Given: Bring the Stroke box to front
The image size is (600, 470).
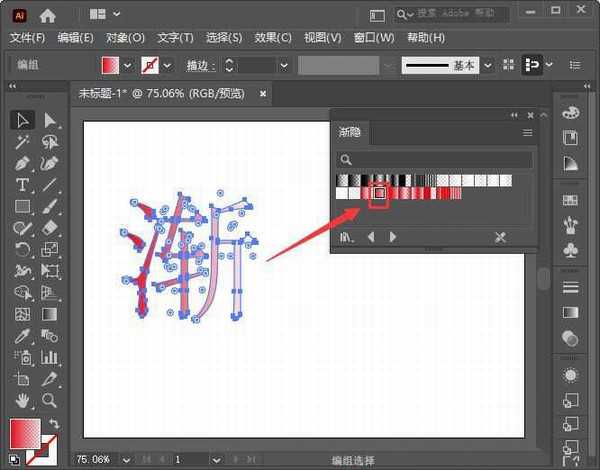Looking at the screenshot, I should pyautogui.click(x=42, y=452).
